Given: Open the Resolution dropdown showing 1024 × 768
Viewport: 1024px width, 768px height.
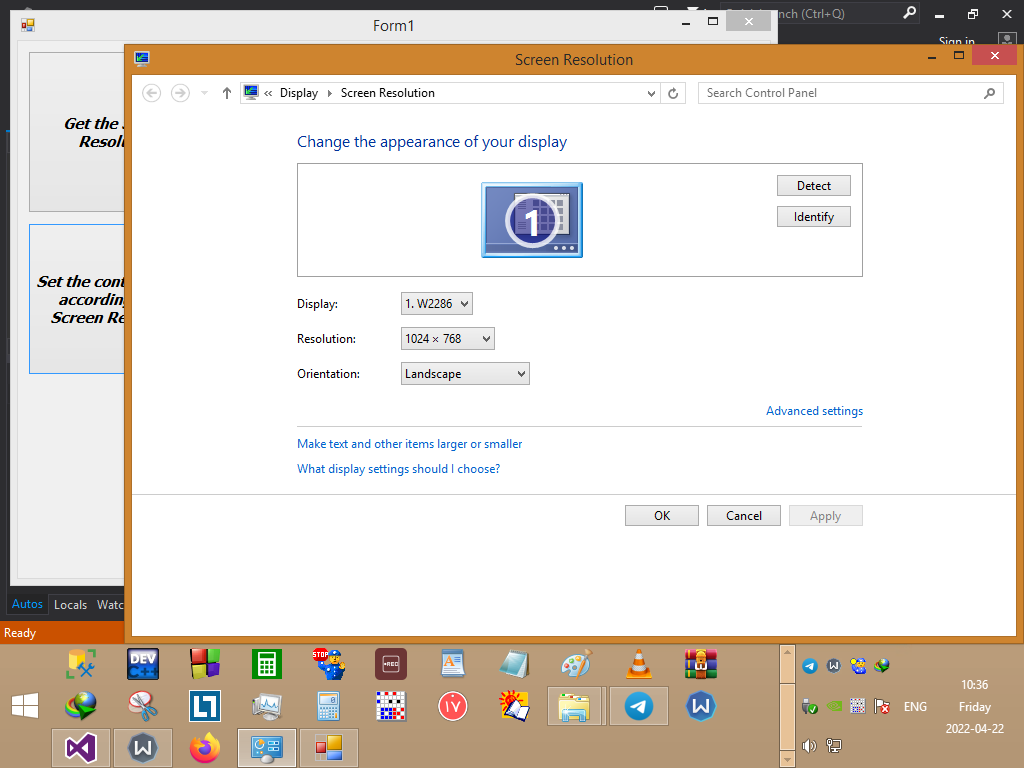Looking at the screenshot, I should point(448,339).
